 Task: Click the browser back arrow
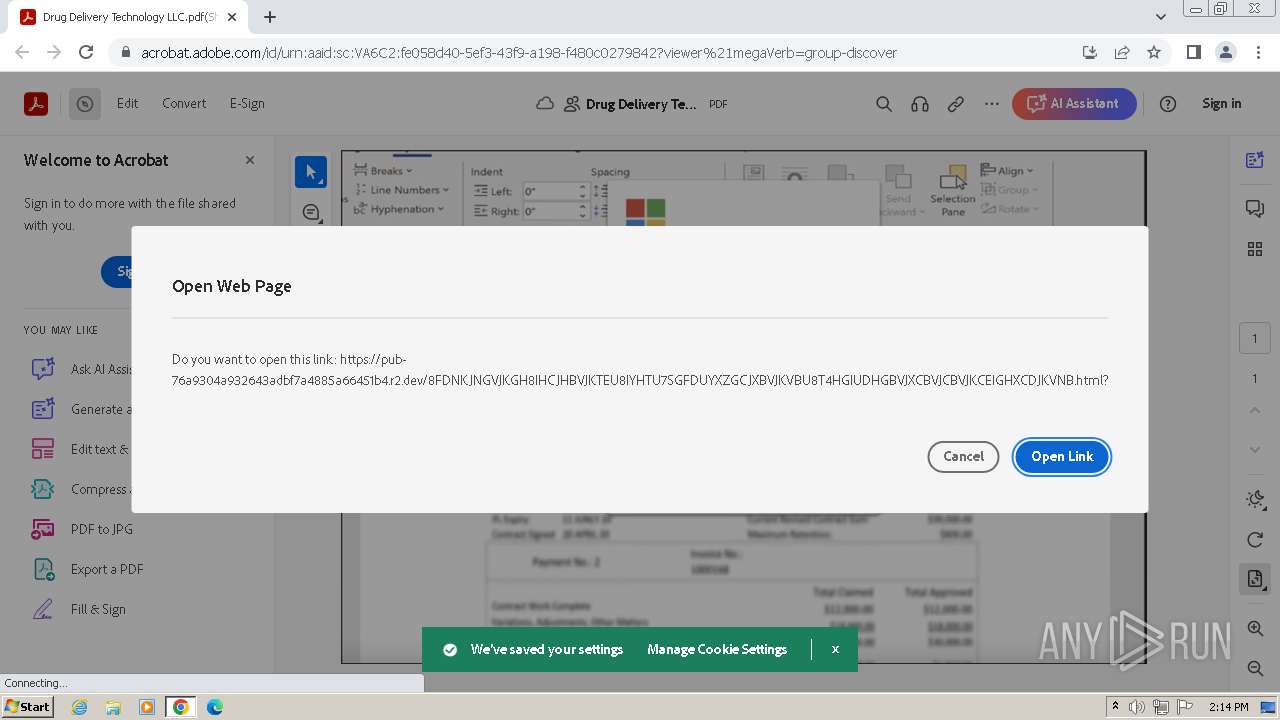22,52
